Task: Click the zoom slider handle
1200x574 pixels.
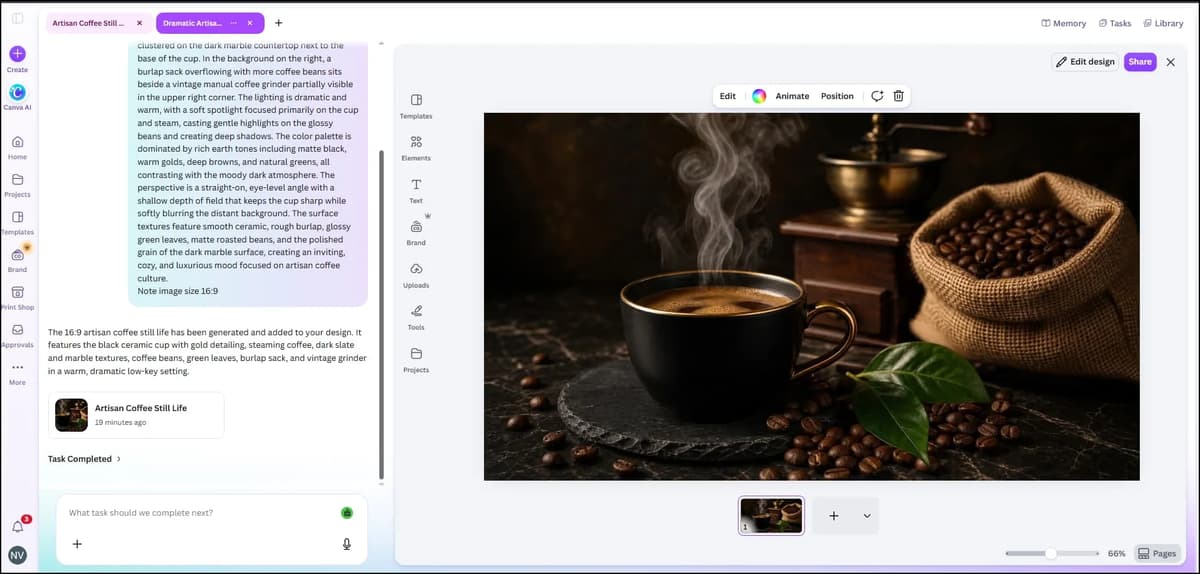Action: [x=1051, y=553]
